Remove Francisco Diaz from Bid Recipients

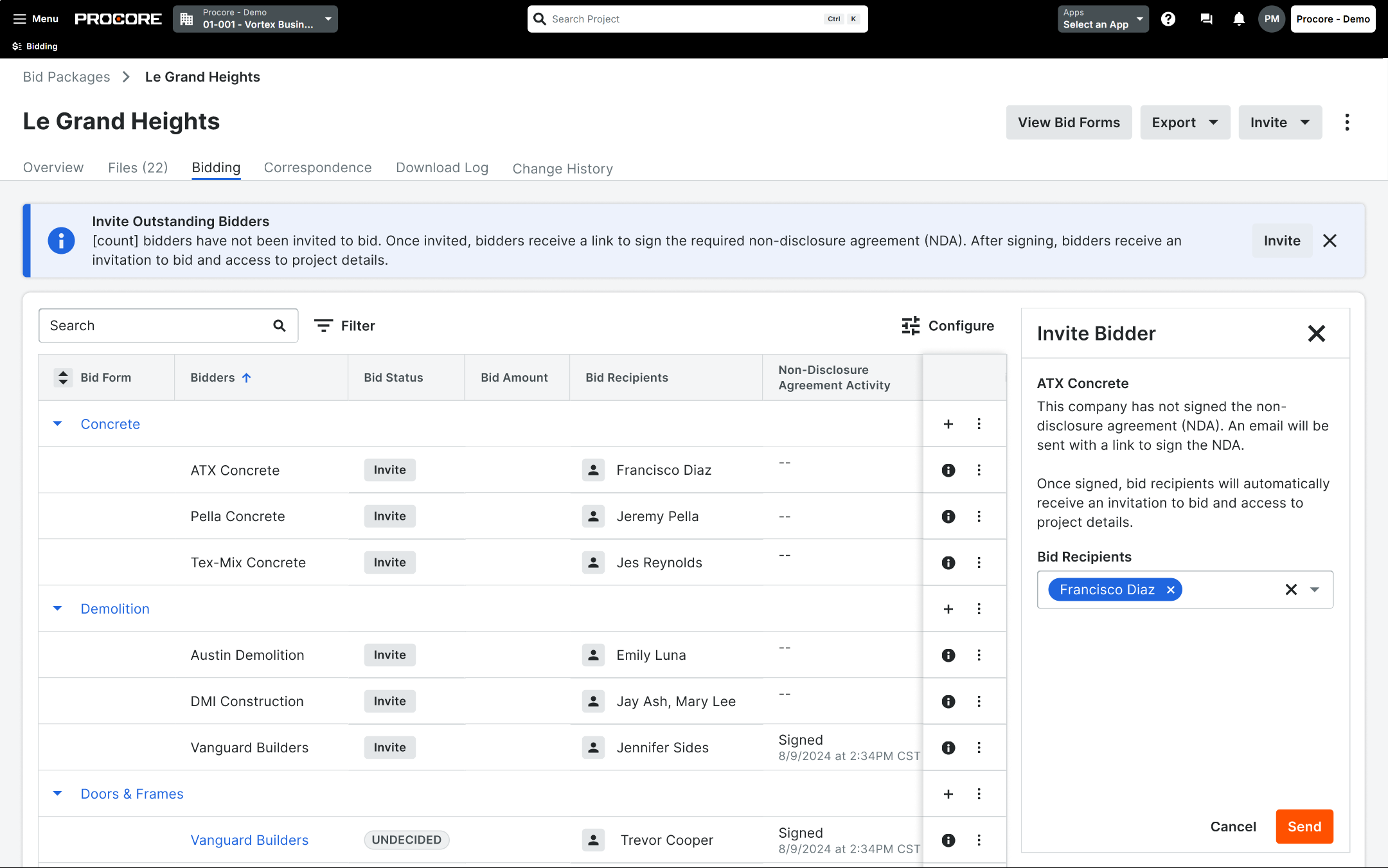(1170, 589)
